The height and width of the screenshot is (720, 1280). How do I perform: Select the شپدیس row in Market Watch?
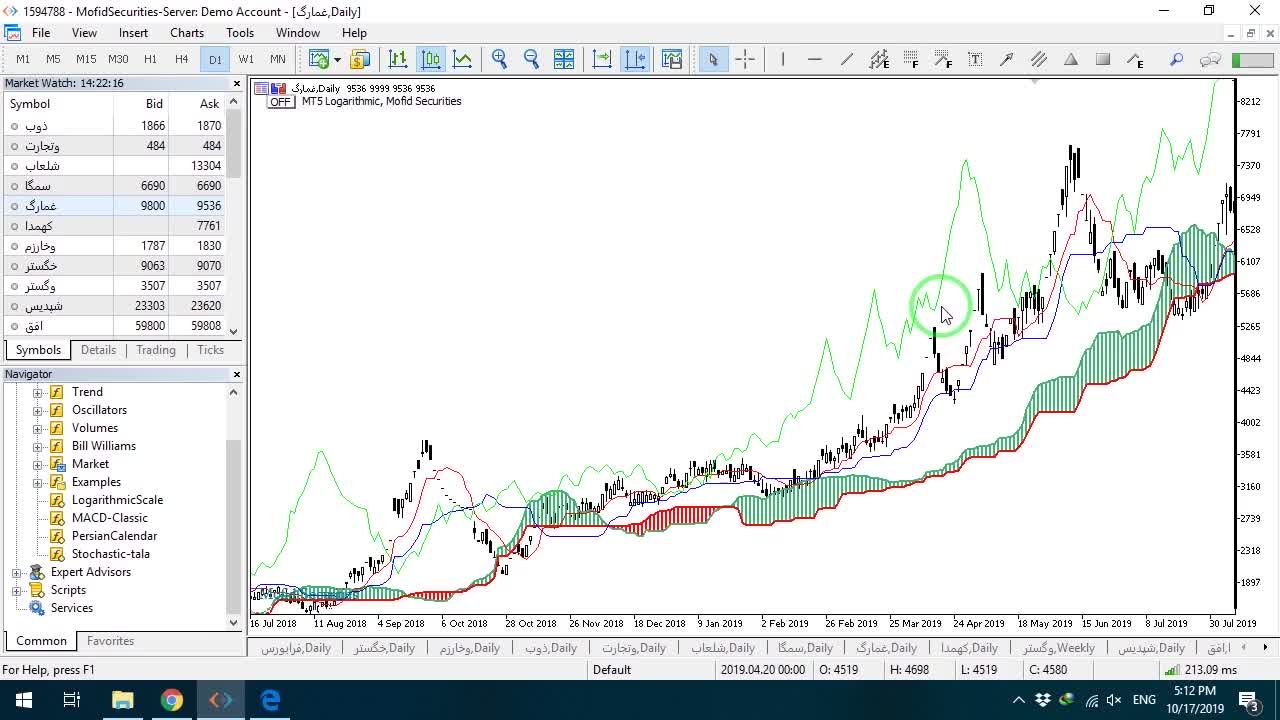pyautogui.click(x=114, y=306)
